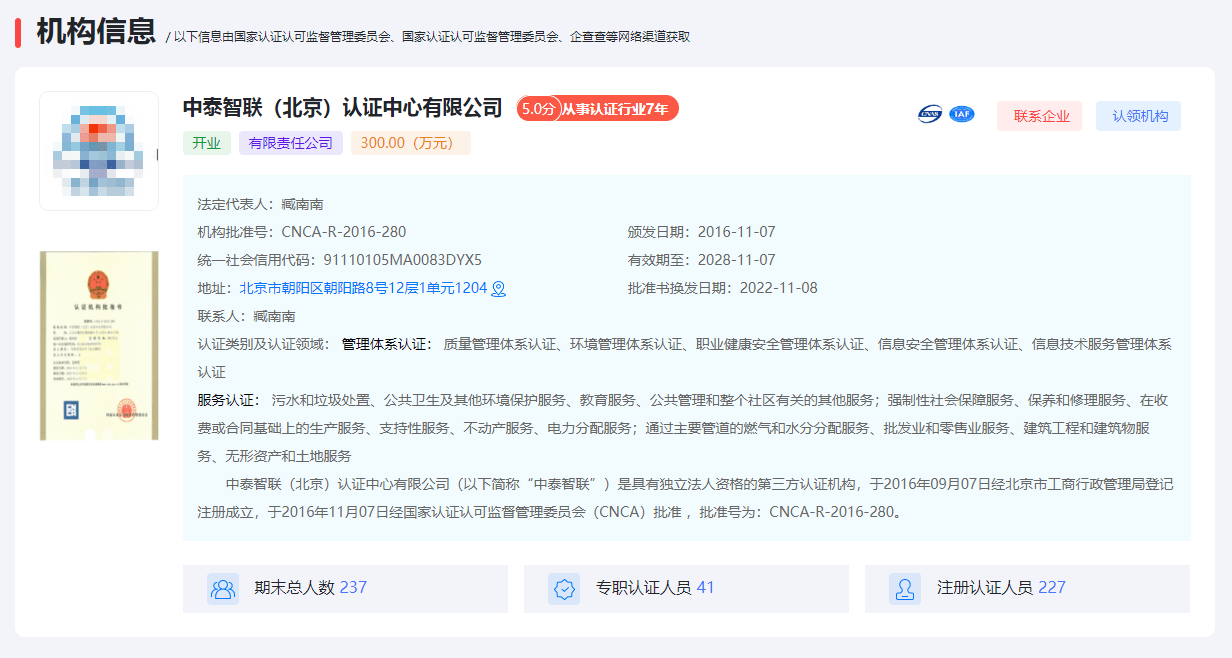The width and height of the screenshot is (1232, 658).
Task: Click the IAF accreditation badge icon
Action: [962, 113]
